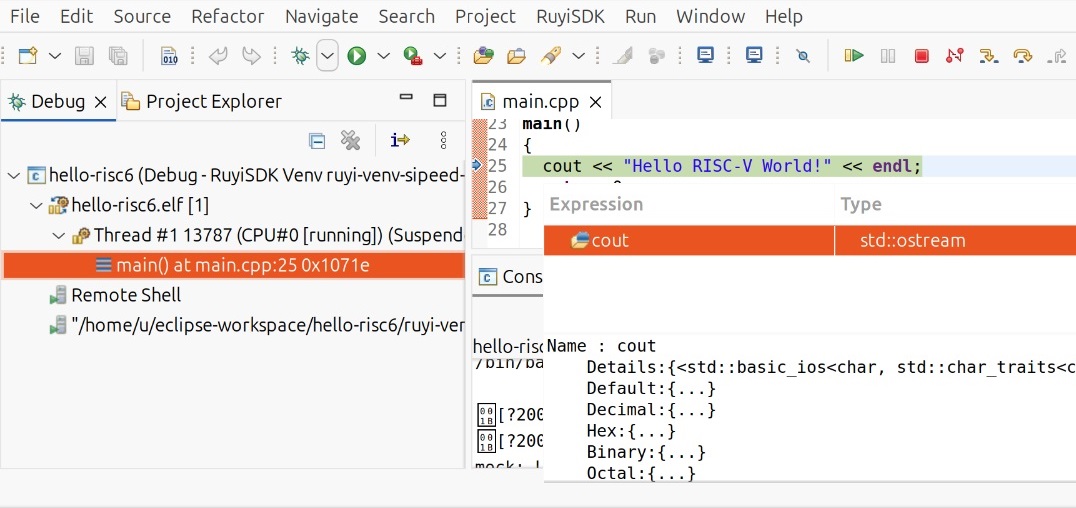Close the main.cpp editor tab

tap(596, 102)
